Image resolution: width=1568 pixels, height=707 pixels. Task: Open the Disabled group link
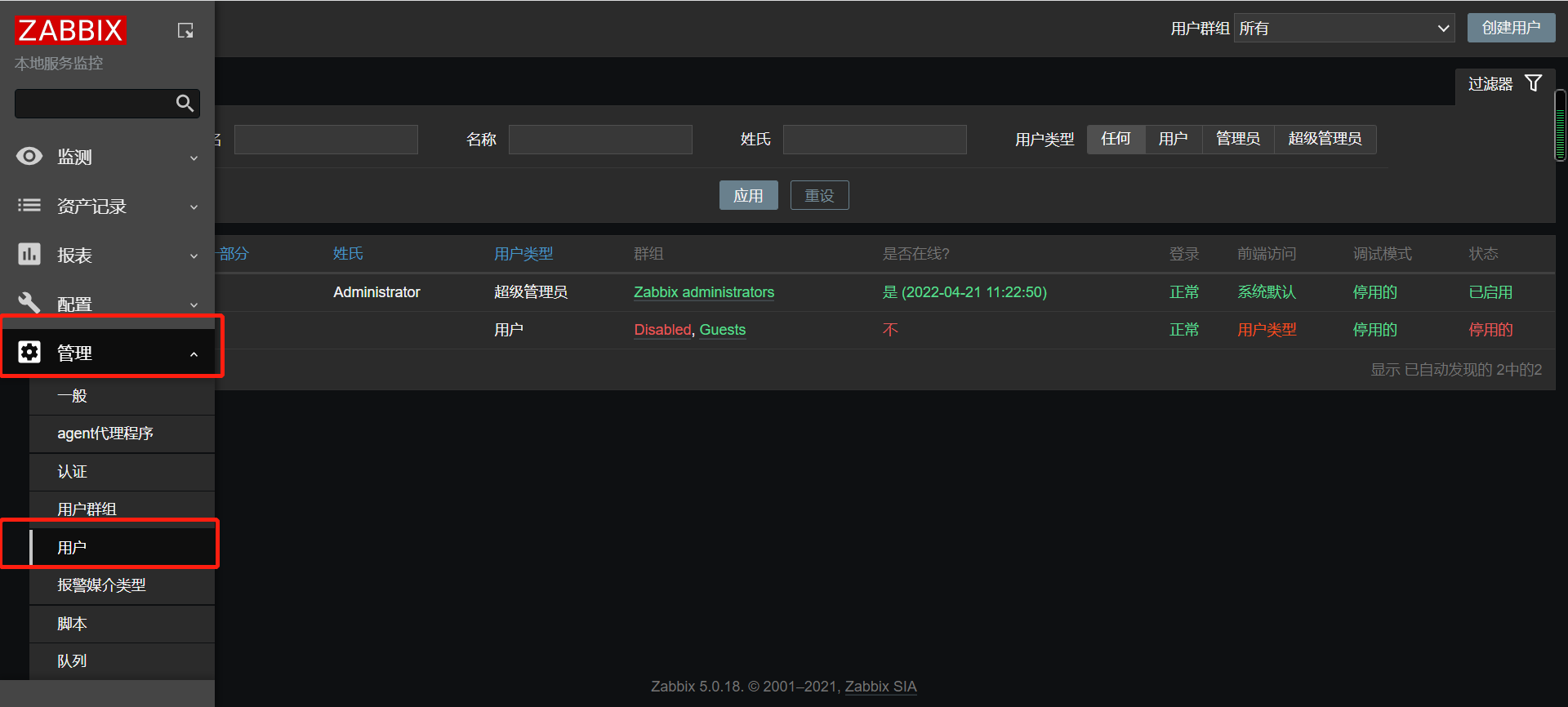tap(662, 330)
